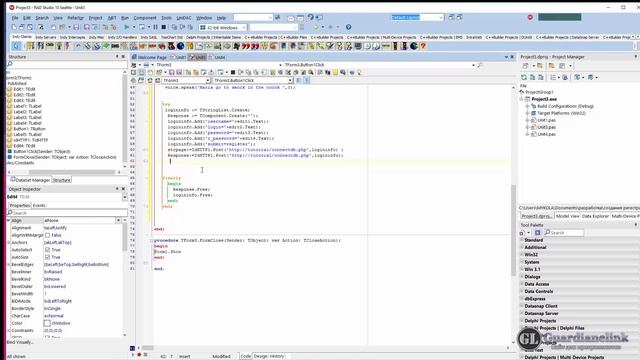The height and width of the screenshot is (360, 640).
Task: Open the Tools menu
Action: click(x=166, y=18)
